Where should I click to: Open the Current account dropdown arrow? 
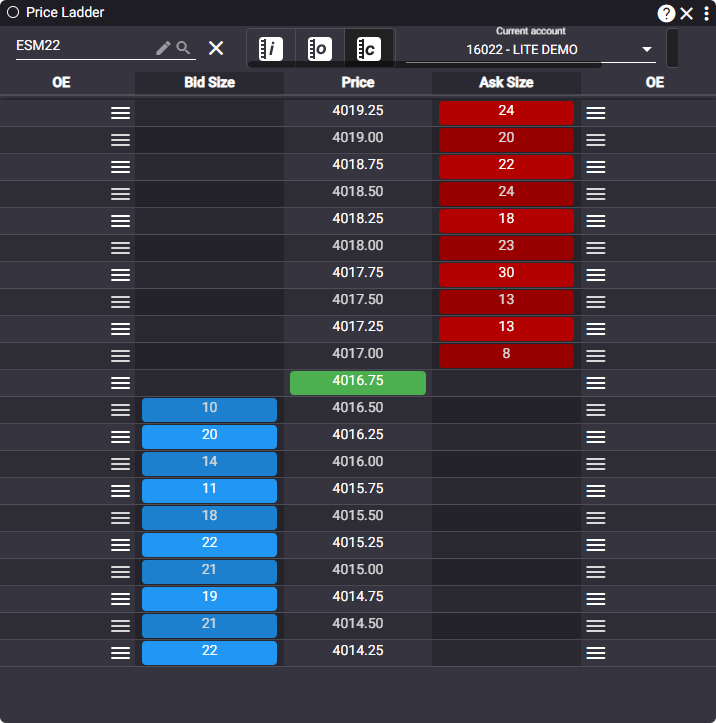(647, 49)
